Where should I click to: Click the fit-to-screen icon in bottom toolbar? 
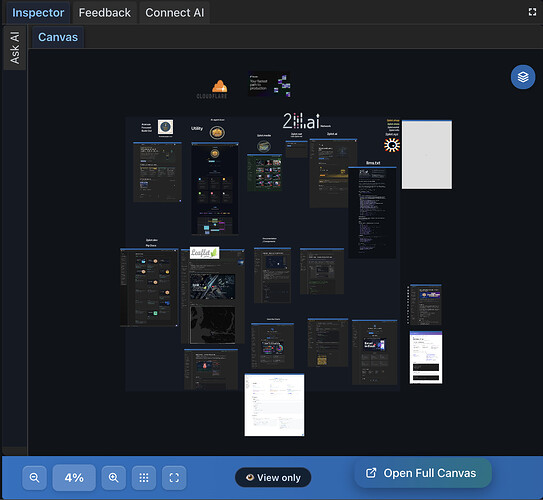174,478
